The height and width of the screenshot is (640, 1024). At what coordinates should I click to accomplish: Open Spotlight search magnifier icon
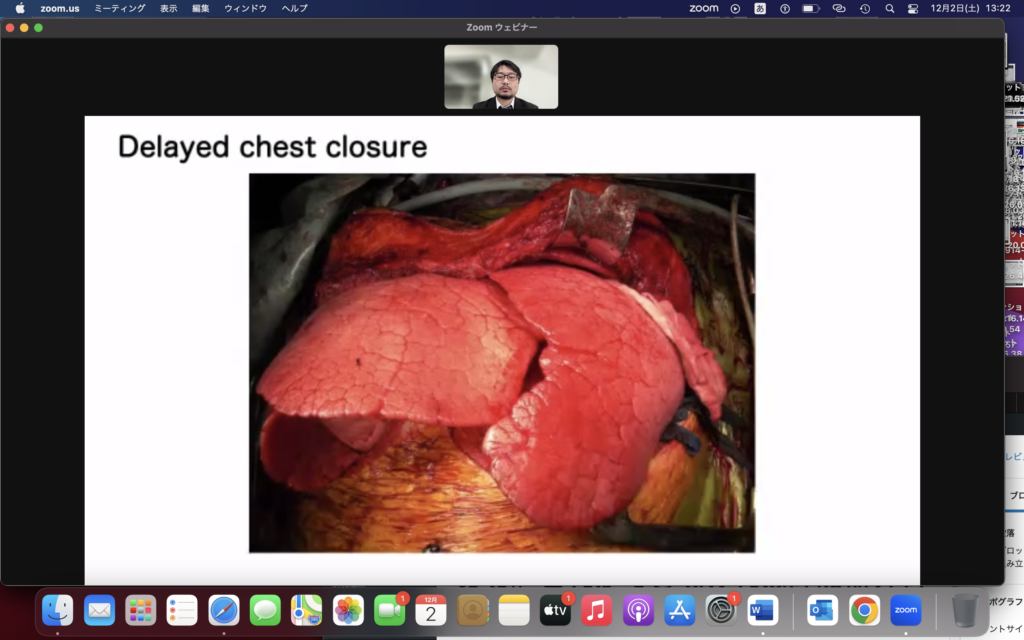point(889,8)
